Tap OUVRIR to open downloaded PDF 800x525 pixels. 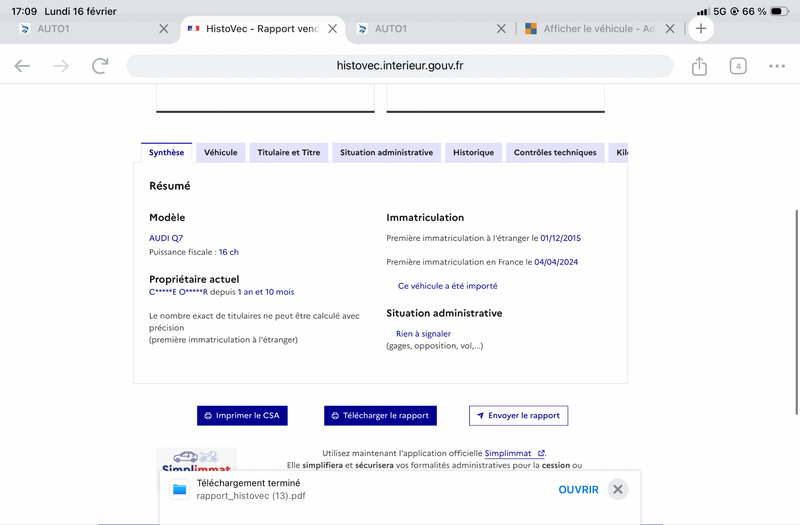(578, 489)
